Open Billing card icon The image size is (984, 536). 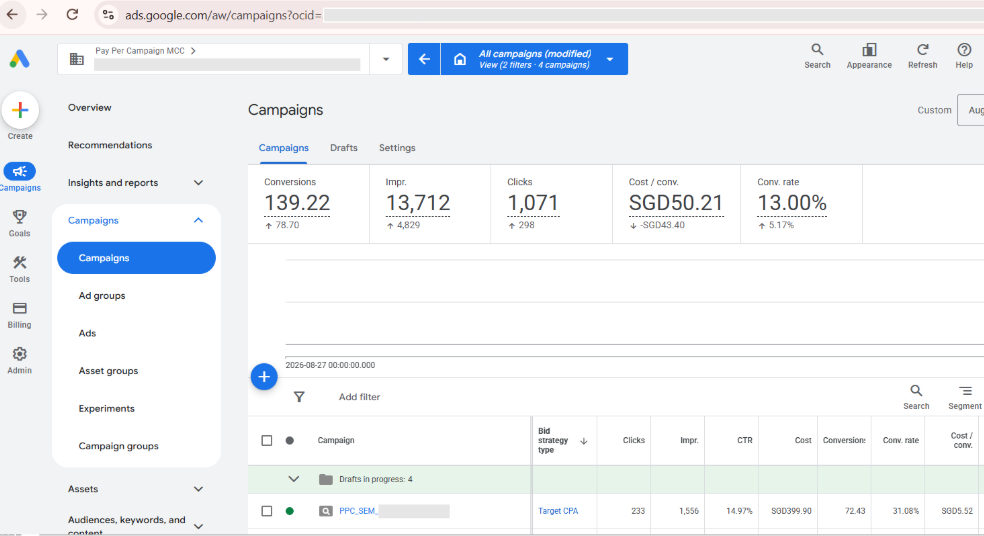tap(19, 308)
